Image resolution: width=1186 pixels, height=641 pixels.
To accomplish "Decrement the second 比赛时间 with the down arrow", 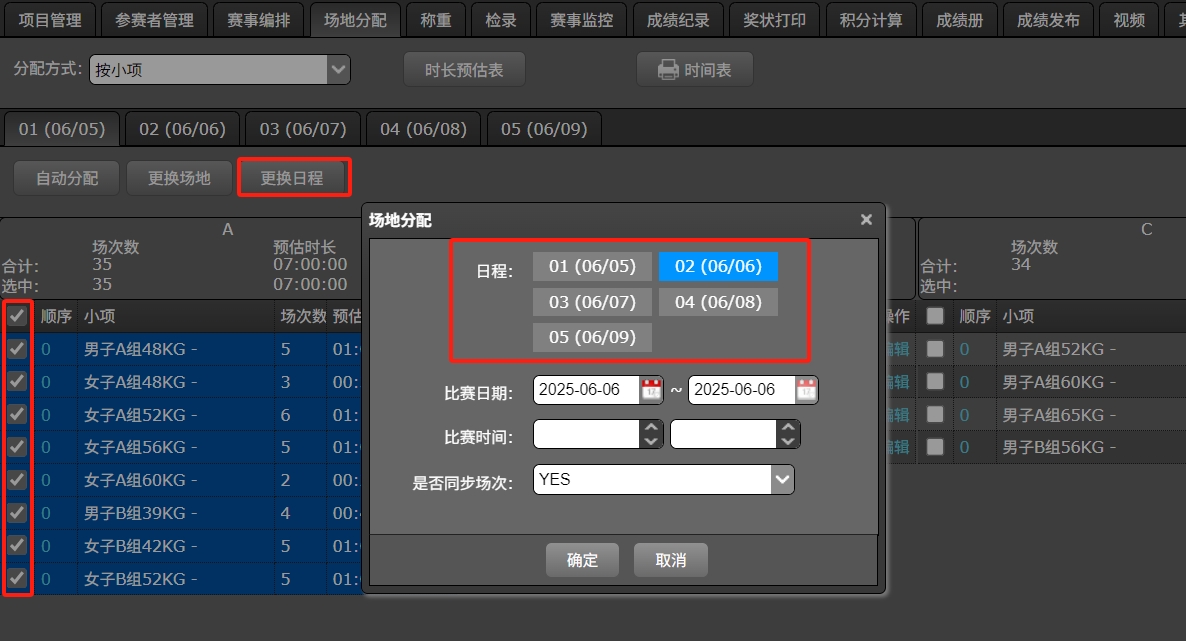I will [x=789, y=440].
